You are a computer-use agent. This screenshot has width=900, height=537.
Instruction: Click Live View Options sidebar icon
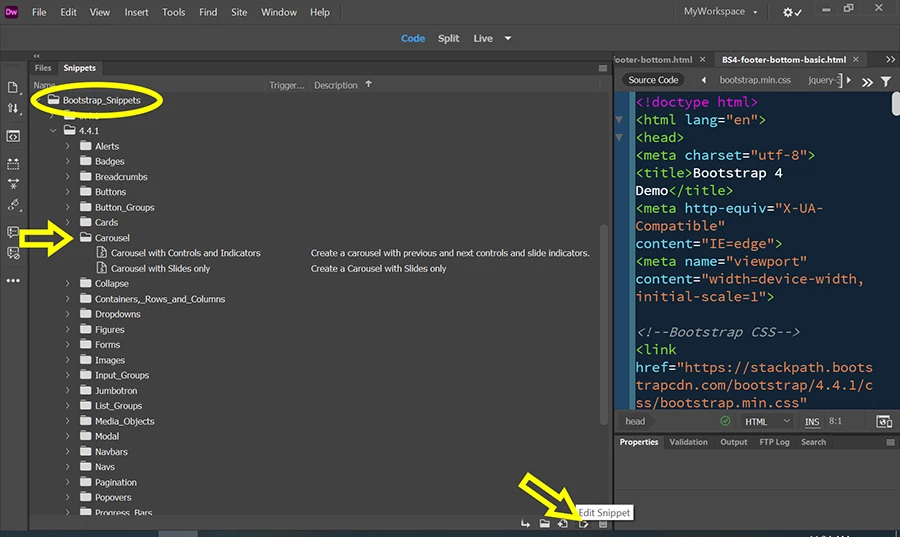click(x=13, y=137)
